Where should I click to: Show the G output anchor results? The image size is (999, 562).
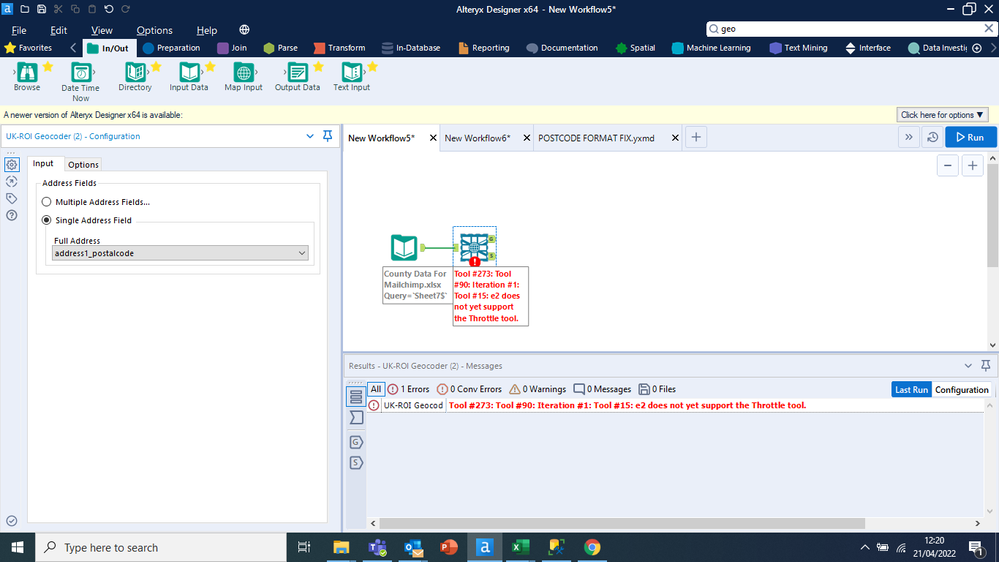pyautogui.click(x=356, y=442)
